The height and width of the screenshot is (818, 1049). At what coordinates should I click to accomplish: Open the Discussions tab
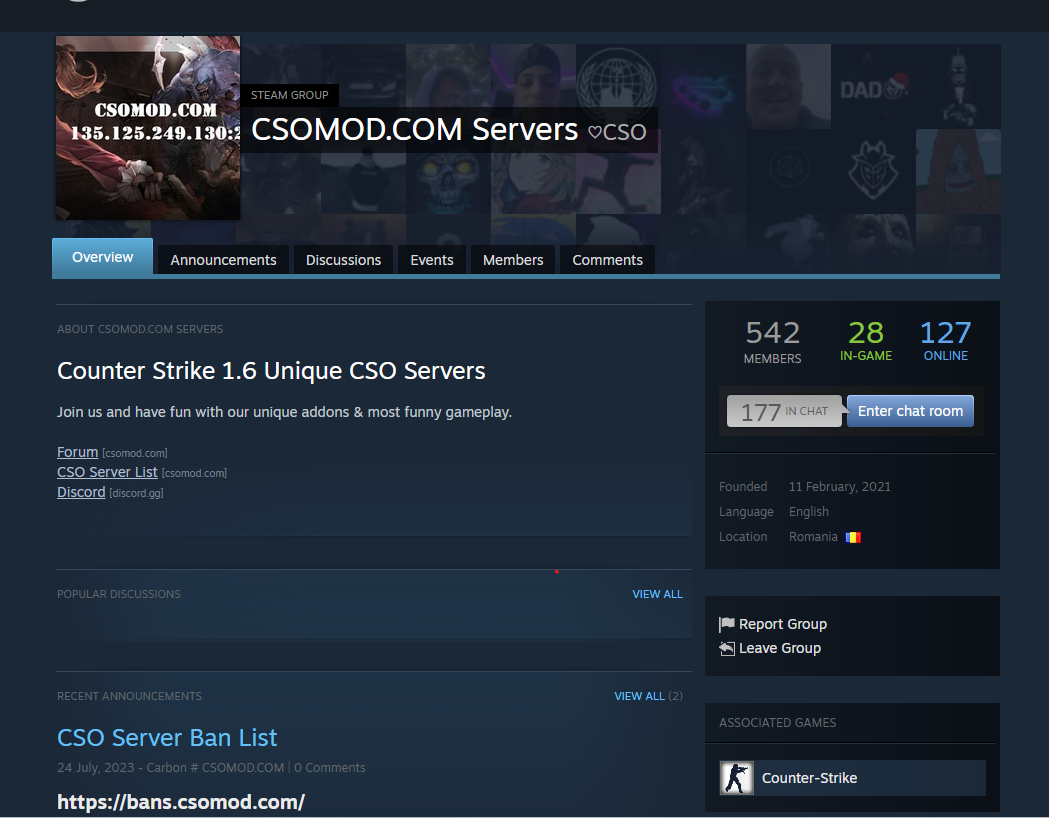tap(343, 260)
